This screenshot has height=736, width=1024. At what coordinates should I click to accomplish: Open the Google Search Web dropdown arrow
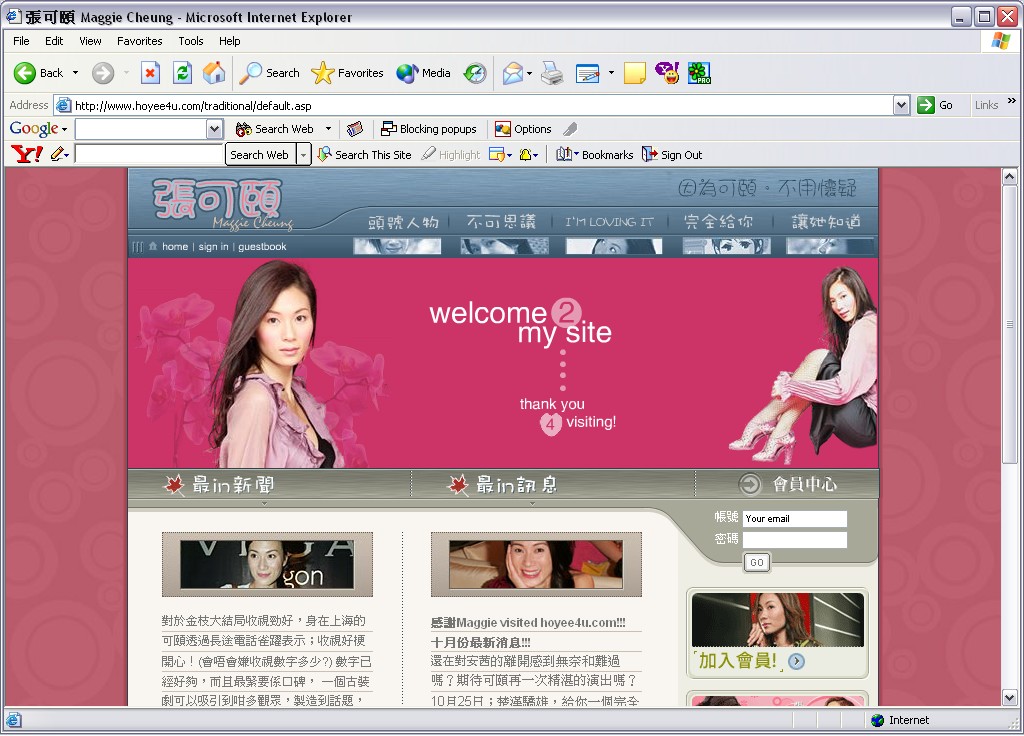coord(328,129)
